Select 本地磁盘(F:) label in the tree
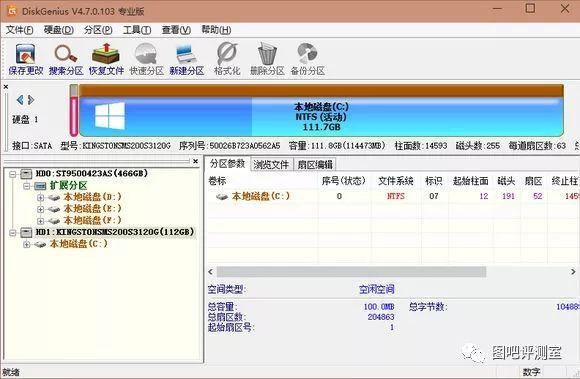The height and width of the screenshot is (379, 580). pos(92,221)
